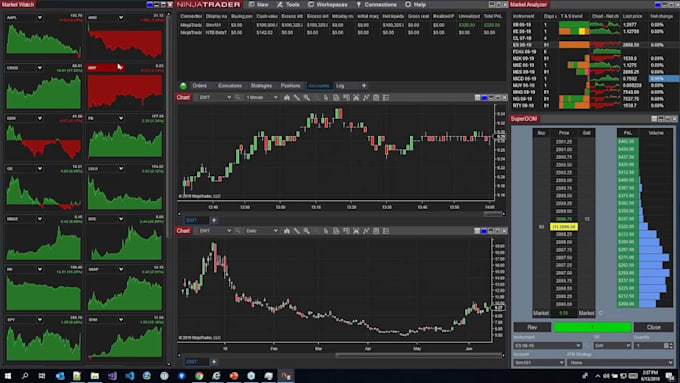Click the bar type icon in the top chart toolbar
Screen dimensions: 680x383
click(287, 98)
